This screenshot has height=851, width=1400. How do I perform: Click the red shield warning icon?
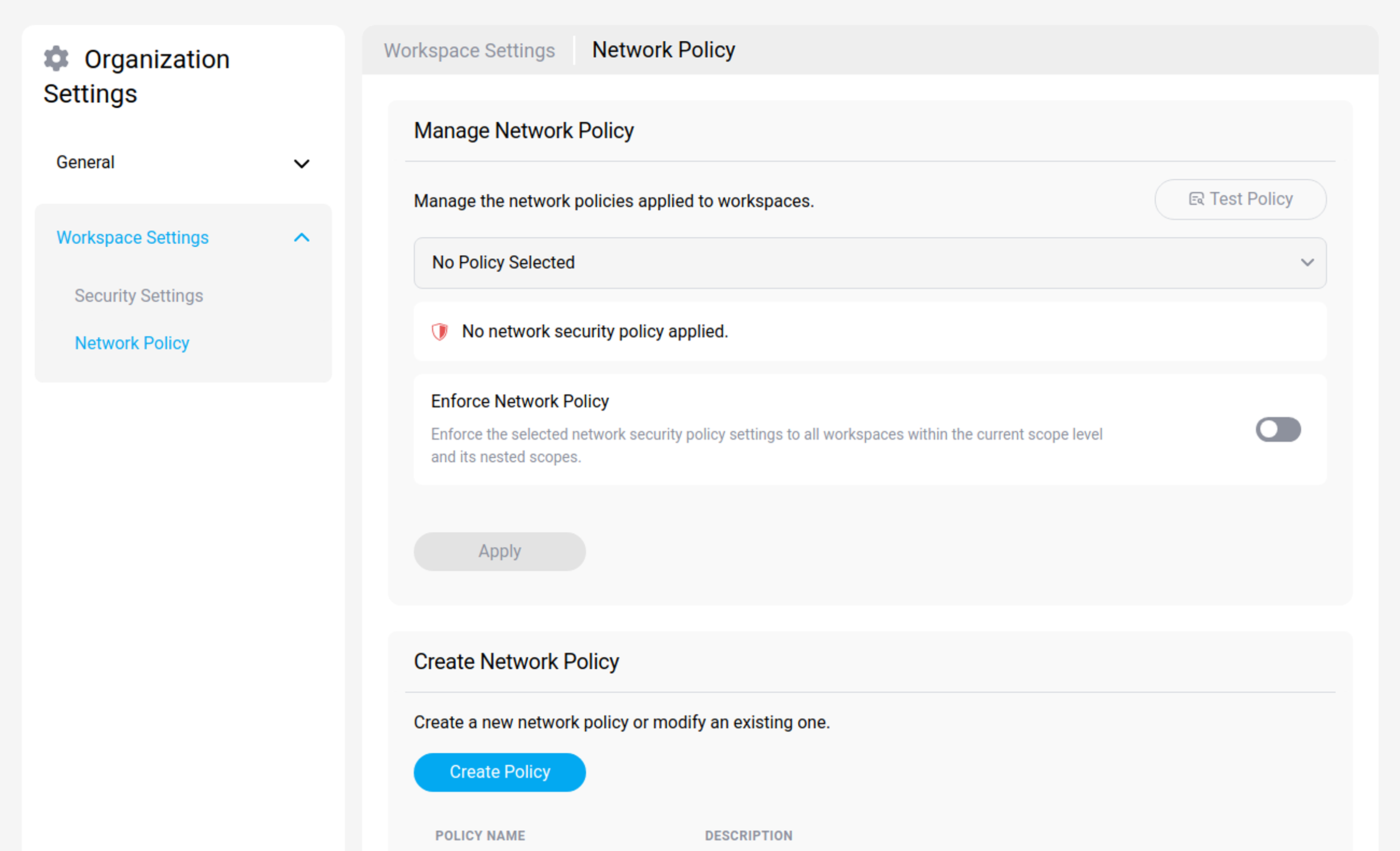coord(440,332)
